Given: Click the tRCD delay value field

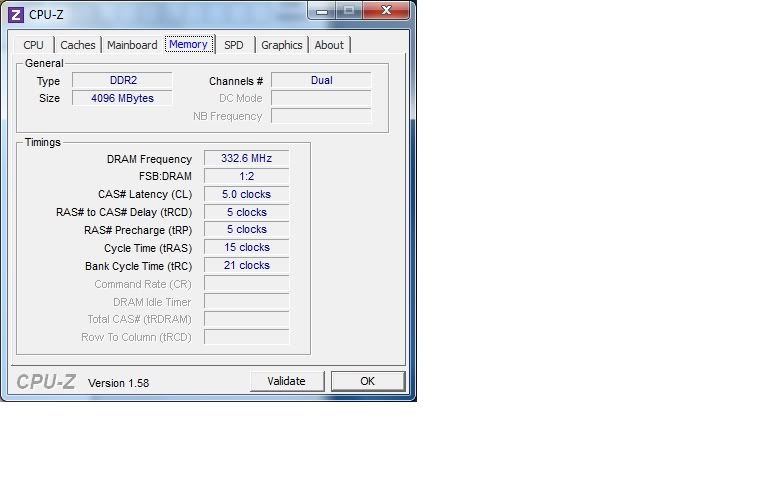Looking at the screenshot, I should click(x=246, y=212).
